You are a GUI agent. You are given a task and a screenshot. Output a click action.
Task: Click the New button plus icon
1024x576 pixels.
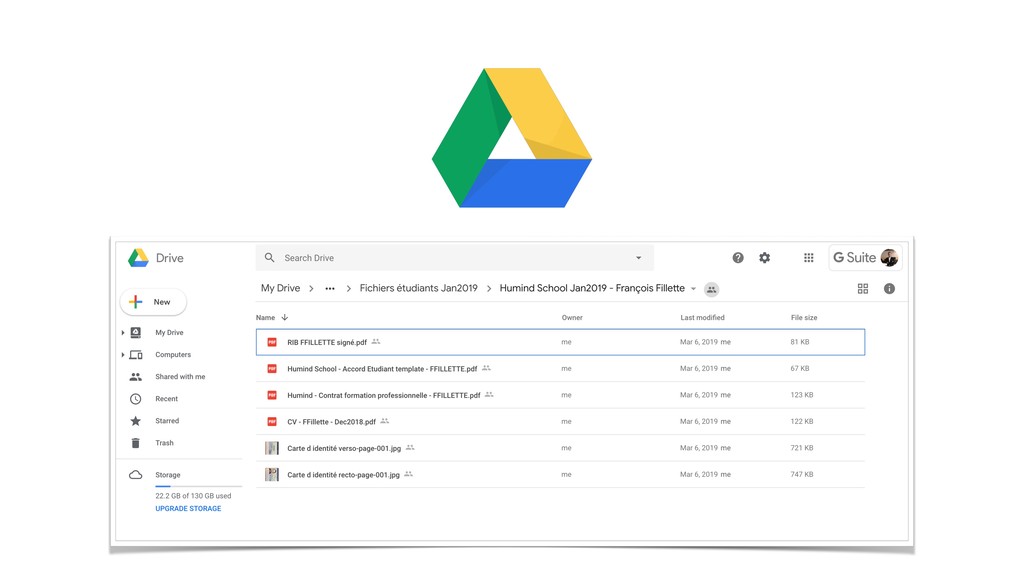click(136, 302)
